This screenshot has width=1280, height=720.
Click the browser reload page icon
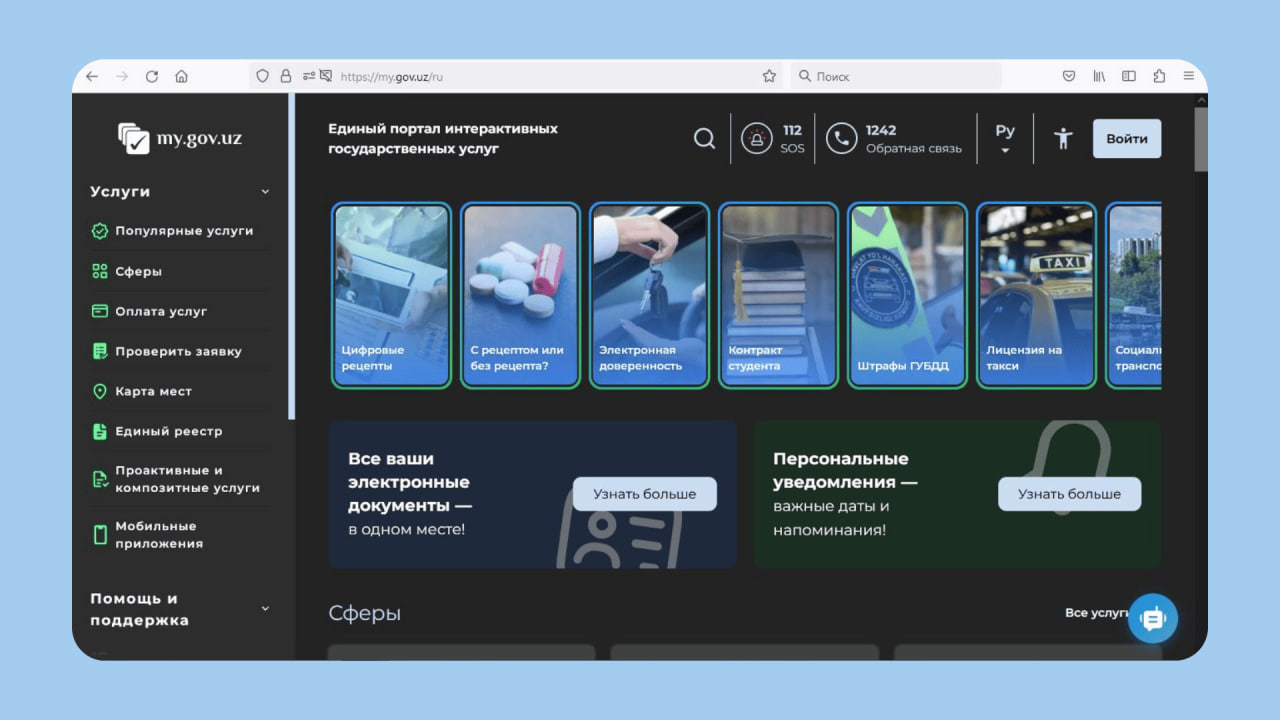coord(152,76)
